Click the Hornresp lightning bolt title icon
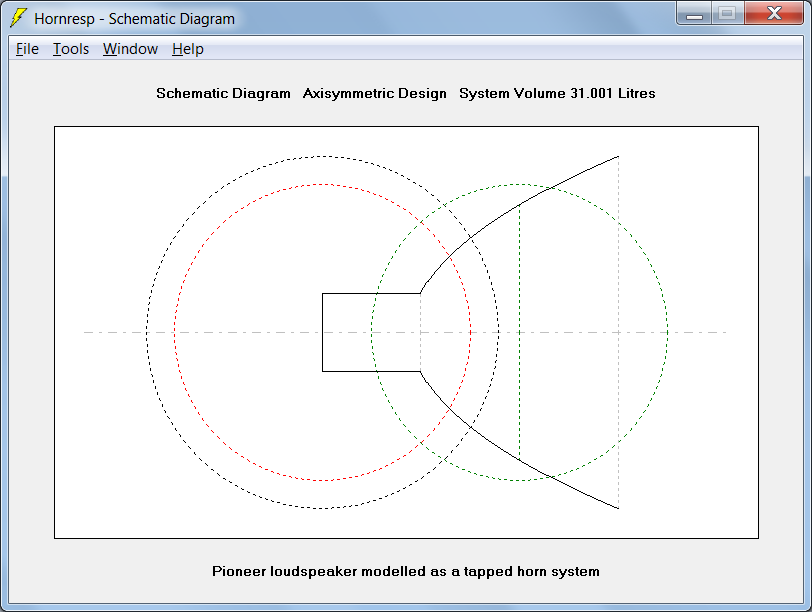Viewport: 812px width, 612px height. coord(19,18)
